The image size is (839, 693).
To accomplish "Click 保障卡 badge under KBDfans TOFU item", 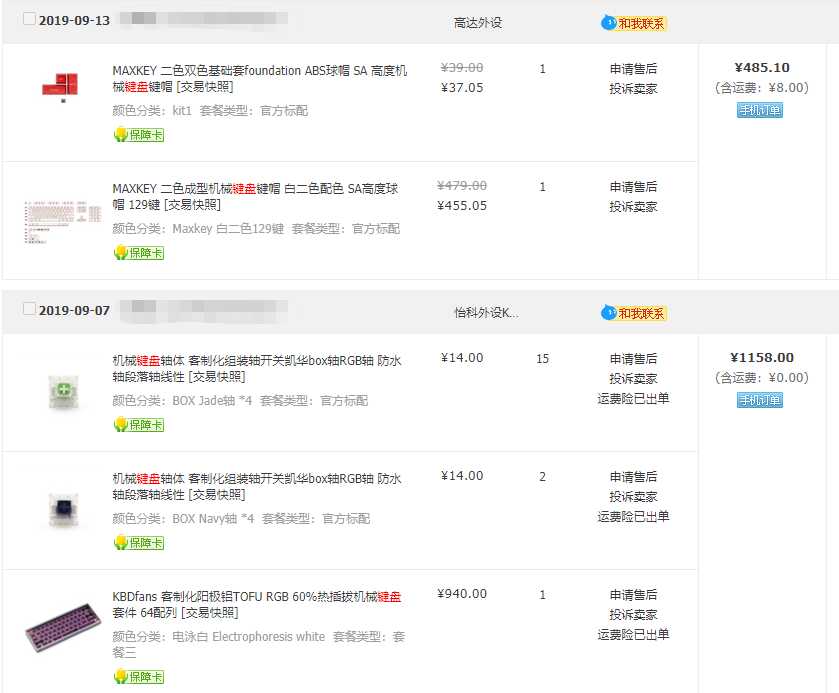I will 138,677.
